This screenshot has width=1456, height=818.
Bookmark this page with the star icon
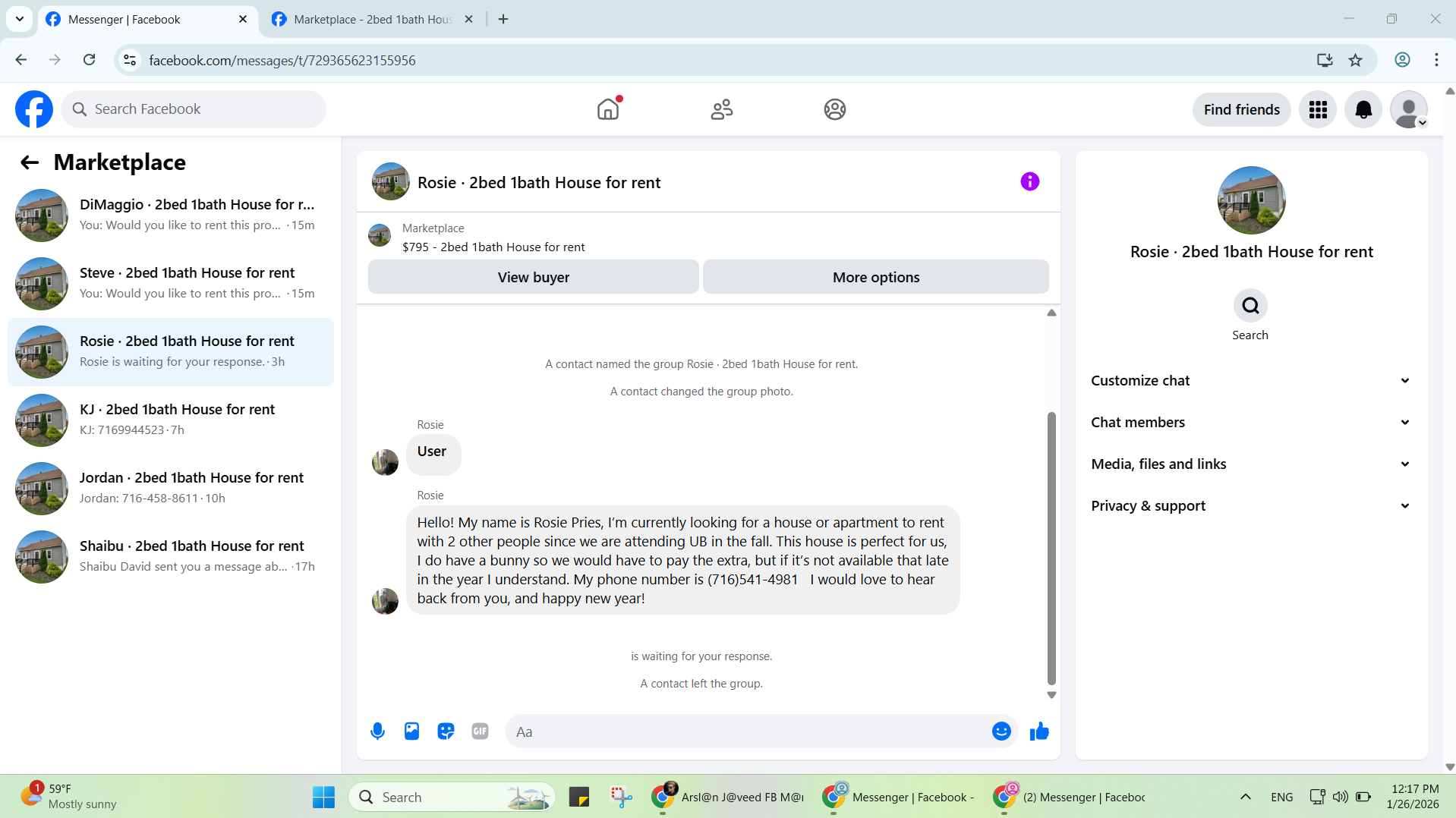click(x=1355, y=60)
